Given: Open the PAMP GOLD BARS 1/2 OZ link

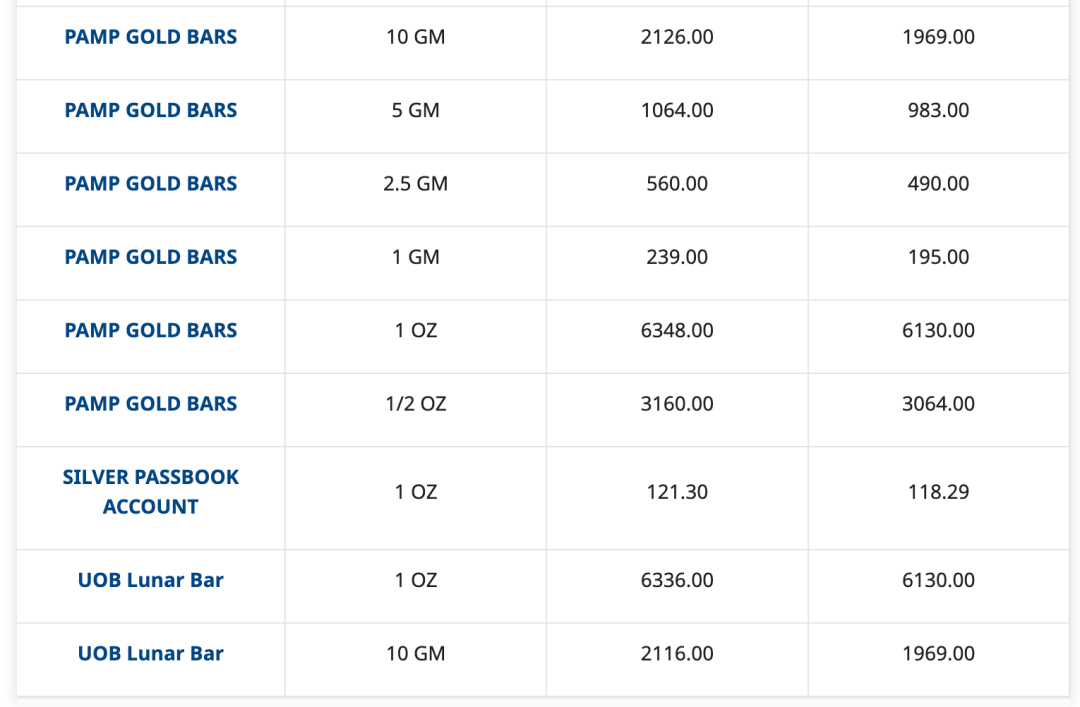Looking at the screenshot, I should tap(151, 404).
